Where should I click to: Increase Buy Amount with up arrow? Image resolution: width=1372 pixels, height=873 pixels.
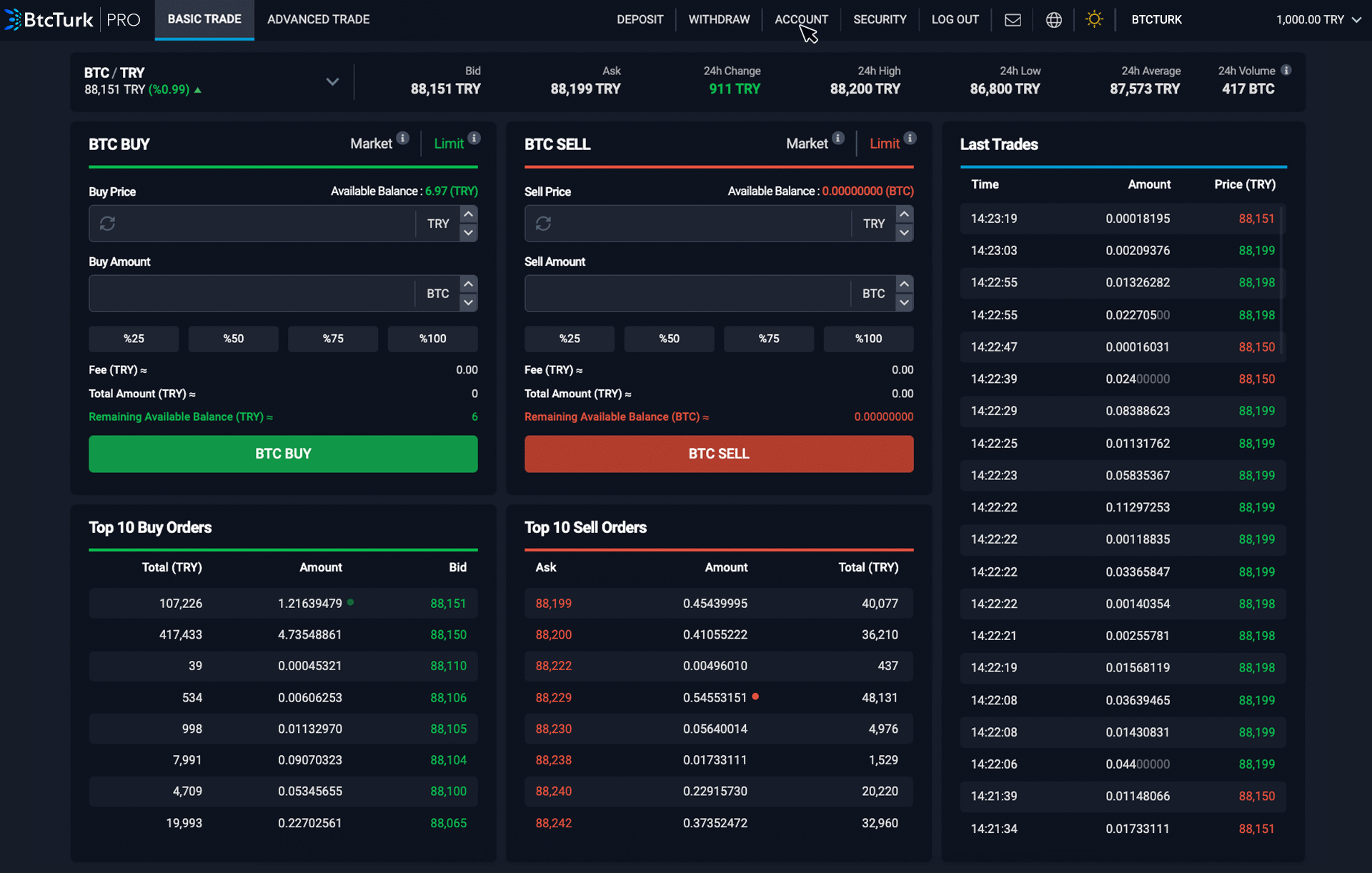click(468, 284)
